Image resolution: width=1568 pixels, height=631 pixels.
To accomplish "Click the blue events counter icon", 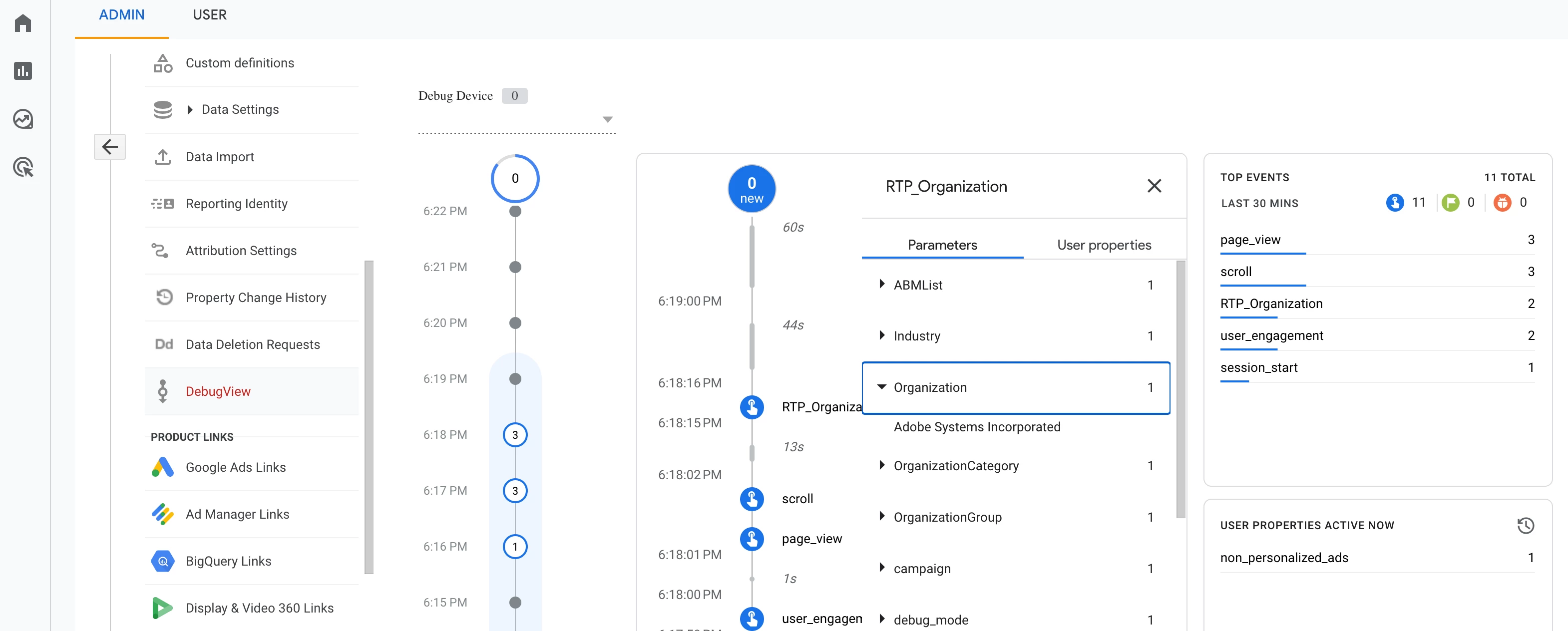I will (1395, 203).
